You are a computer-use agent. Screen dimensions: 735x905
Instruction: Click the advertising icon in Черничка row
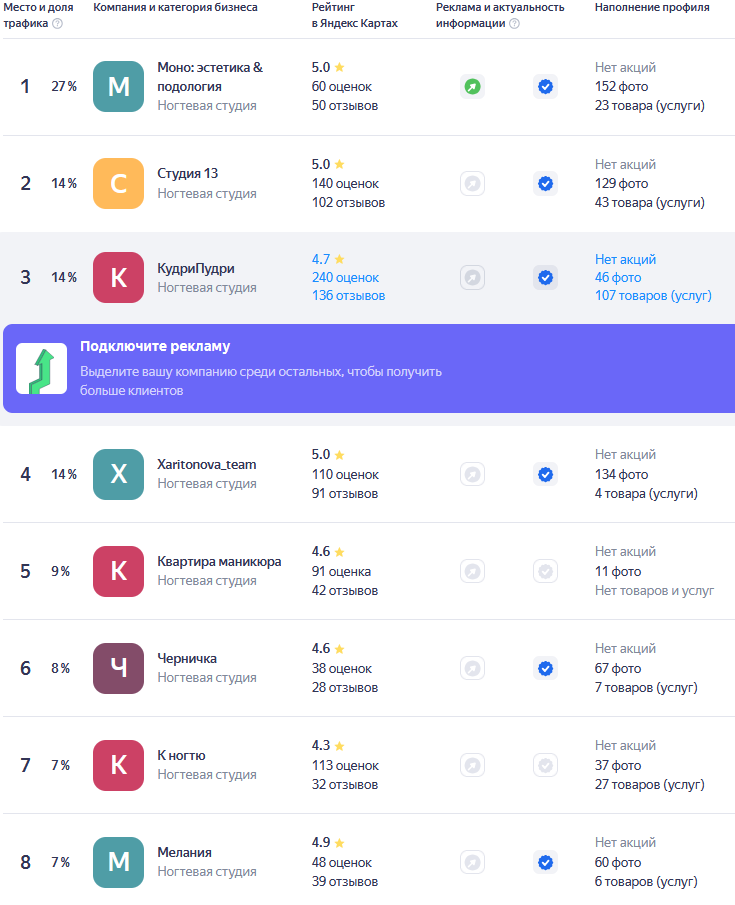click(x=472, y=668)
